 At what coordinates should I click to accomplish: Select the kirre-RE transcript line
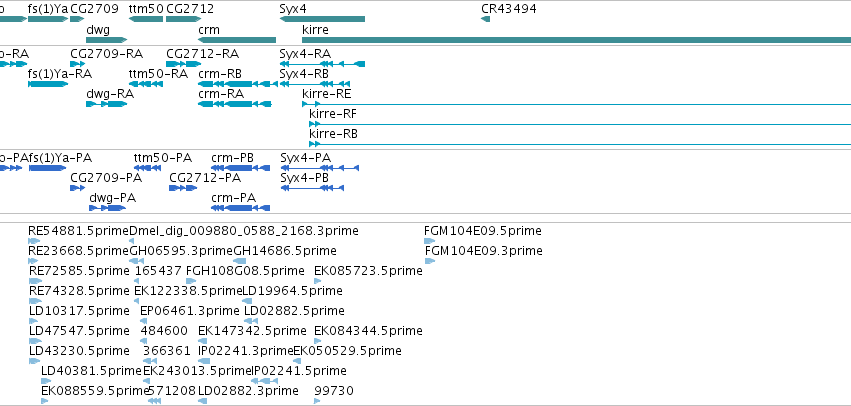coord(576,104)
